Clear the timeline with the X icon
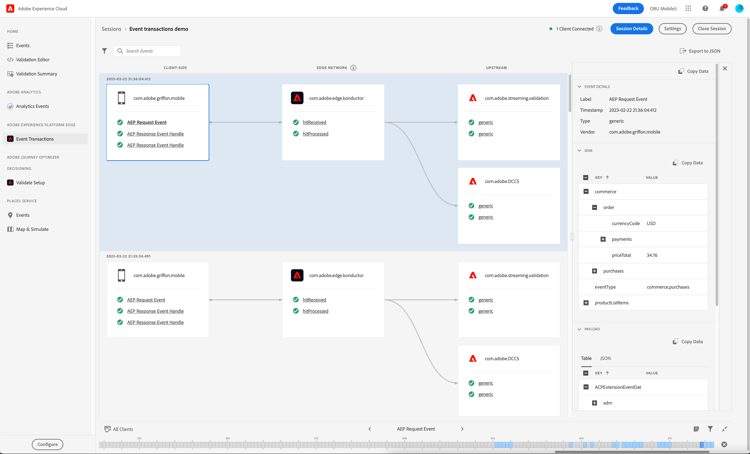Viewport: 750px width, 454px height. (x=724, y=444)
